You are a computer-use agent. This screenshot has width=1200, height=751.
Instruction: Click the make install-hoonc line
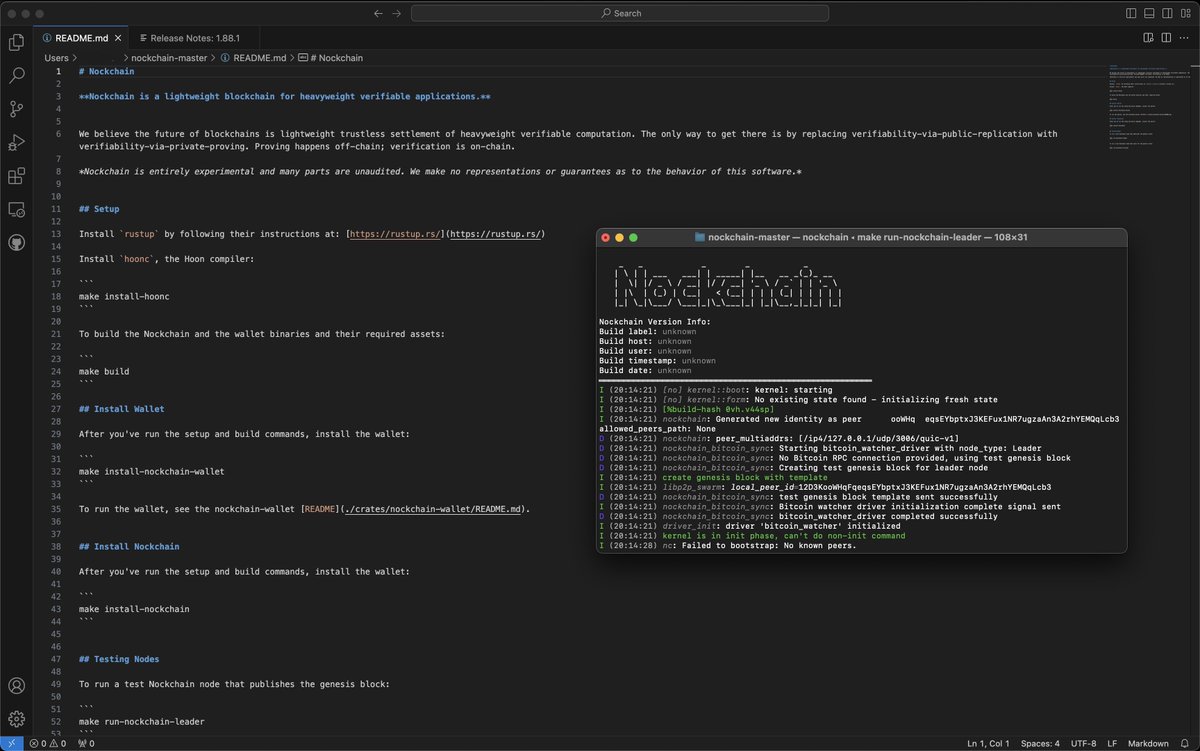pos(122,297)
